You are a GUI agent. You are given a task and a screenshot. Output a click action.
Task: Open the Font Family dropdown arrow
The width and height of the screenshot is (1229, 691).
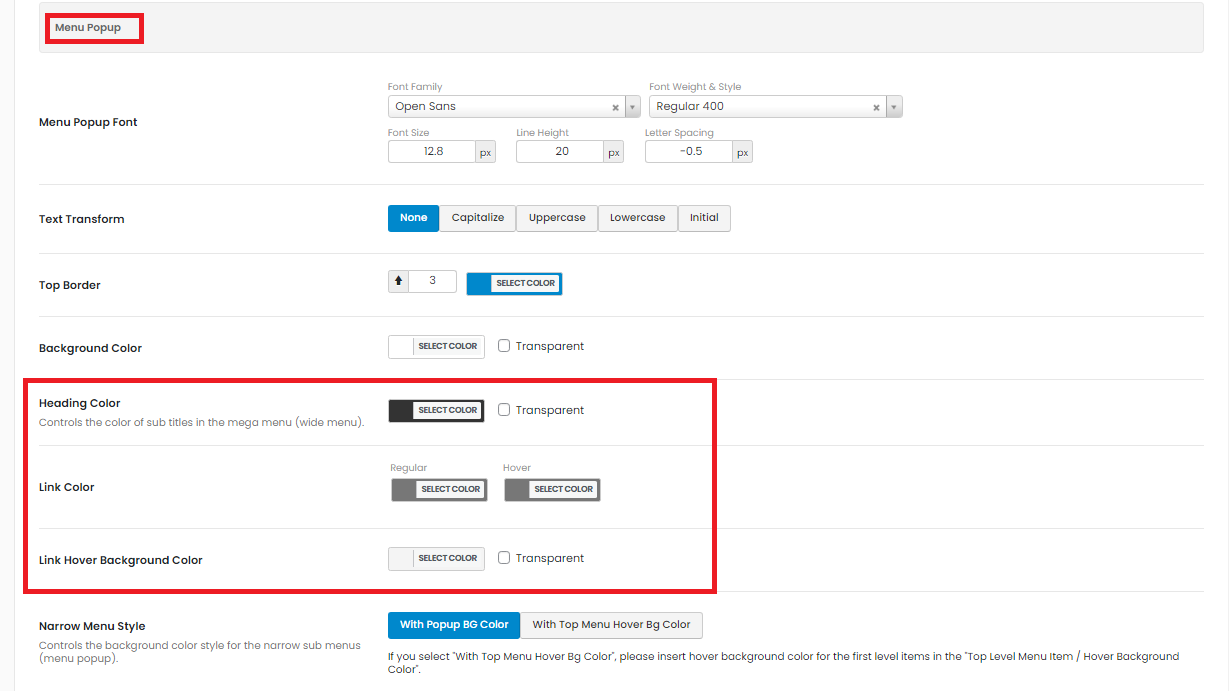click(632, 107)
